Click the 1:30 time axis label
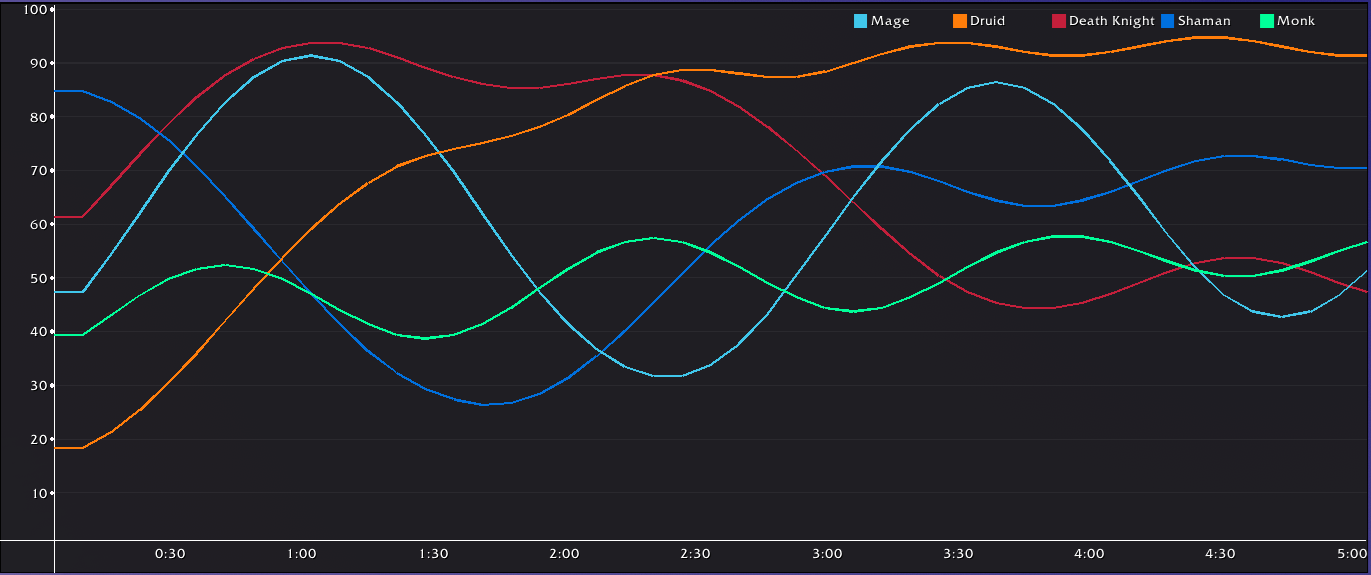1371x575 pixels. click(433, 554)
